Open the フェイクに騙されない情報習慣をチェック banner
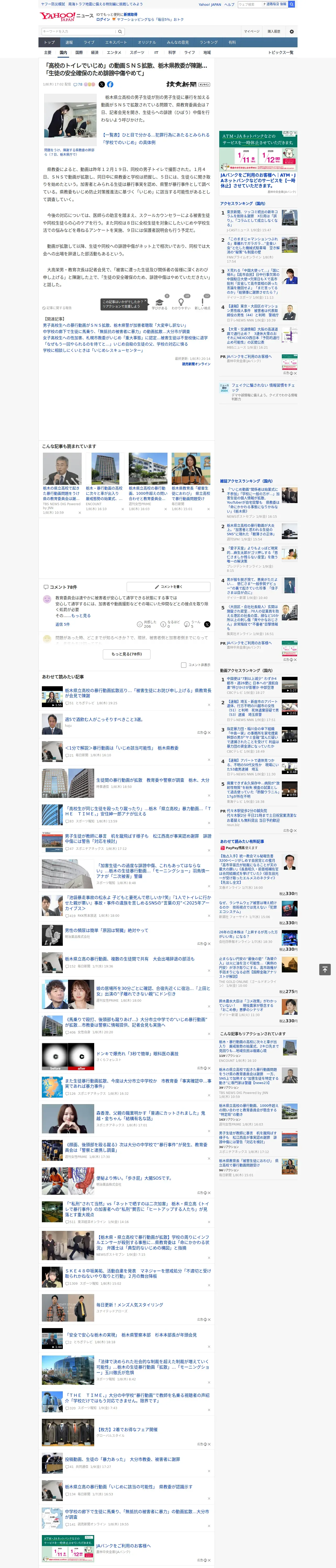Viewport: 336px width, 1568px height. pyautogui.click(x=259, y=391)
